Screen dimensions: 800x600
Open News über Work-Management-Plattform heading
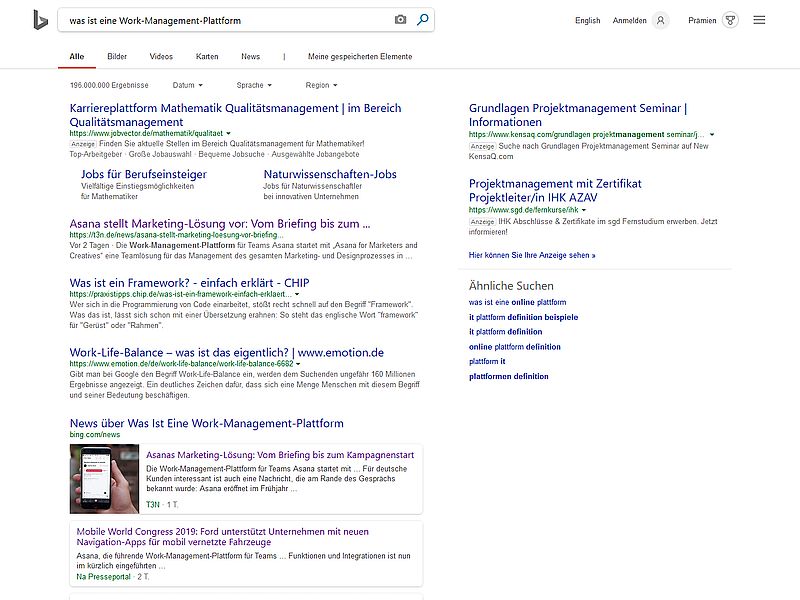tap(207, 423)
